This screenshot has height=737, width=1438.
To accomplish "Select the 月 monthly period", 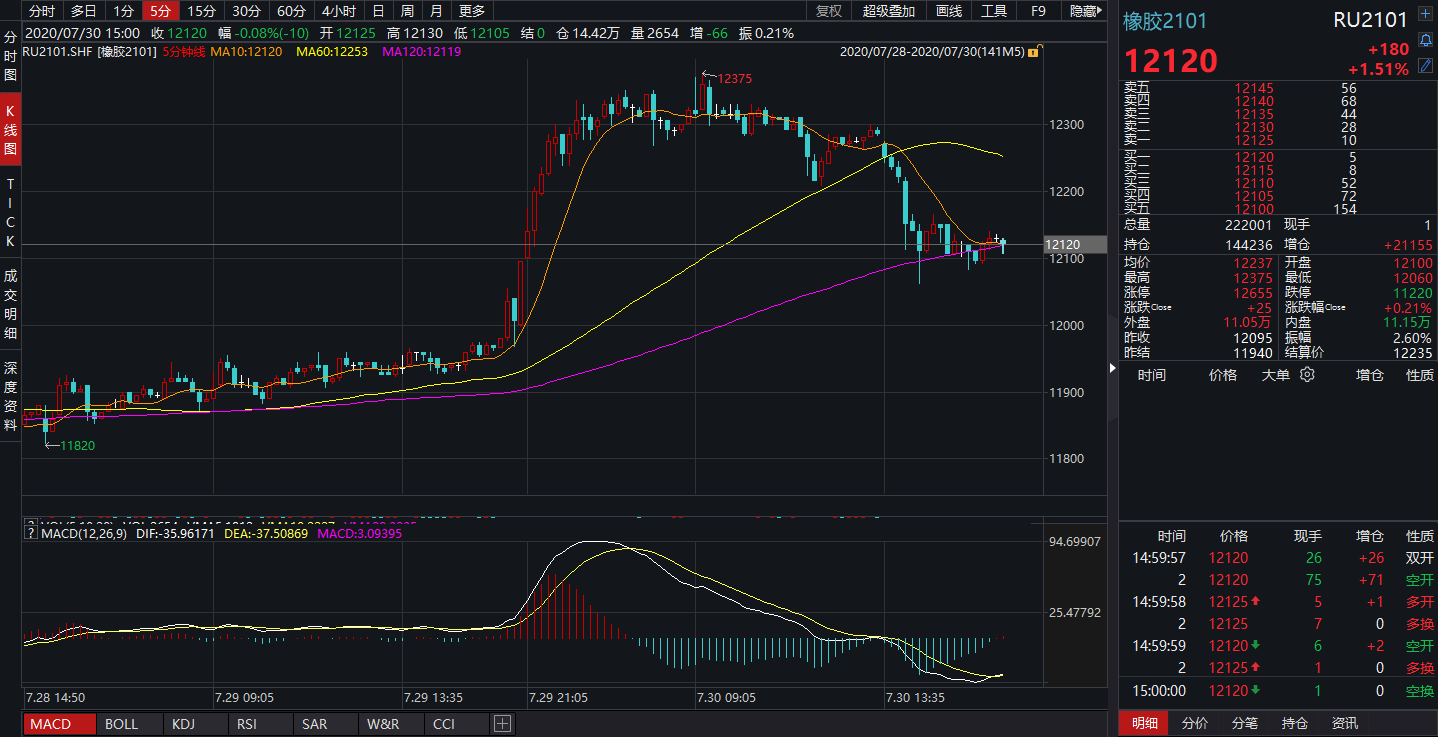I will (436, 11).
